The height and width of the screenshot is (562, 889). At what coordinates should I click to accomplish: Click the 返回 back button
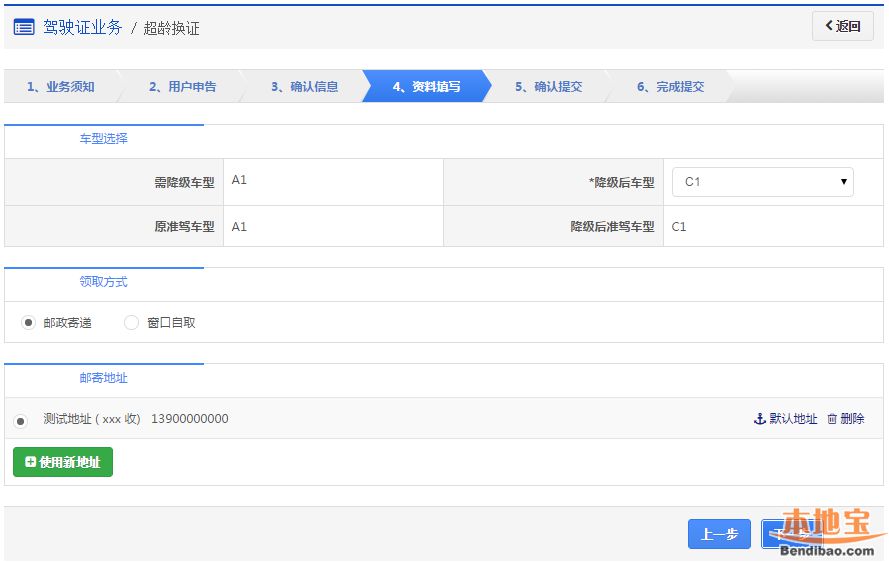842,27
